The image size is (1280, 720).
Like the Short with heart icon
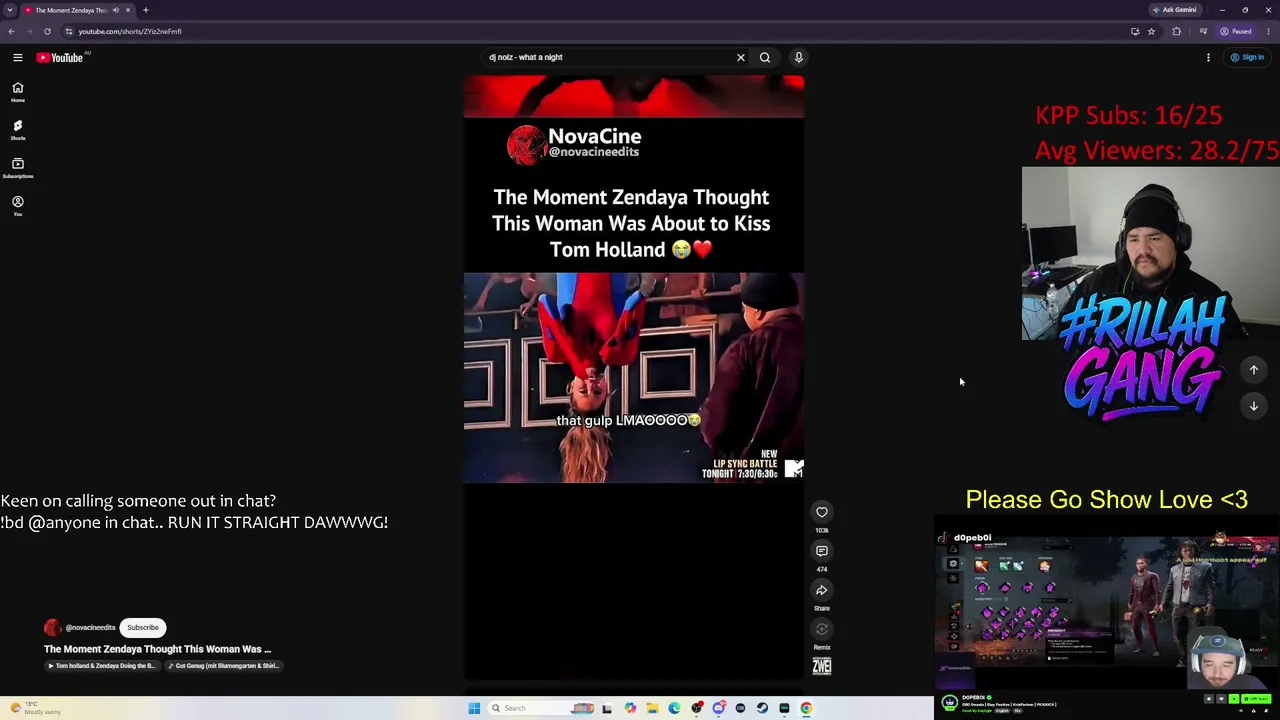coord(822,512)
